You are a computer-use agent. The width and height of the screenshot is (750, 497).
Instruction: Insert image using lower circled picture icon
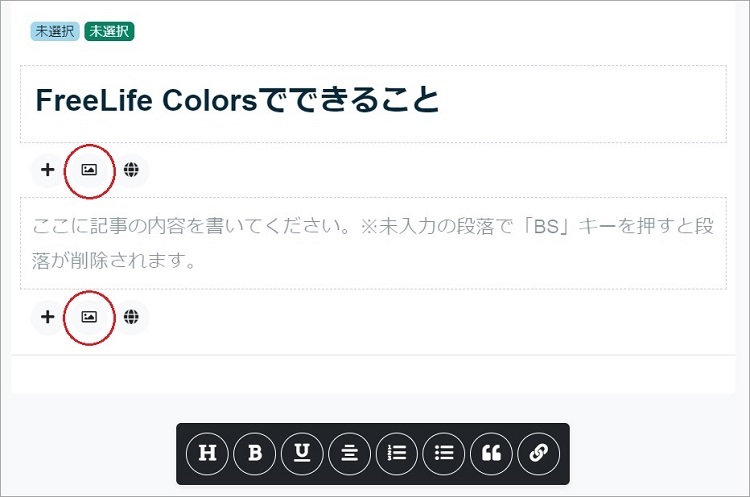coord(89,317)
